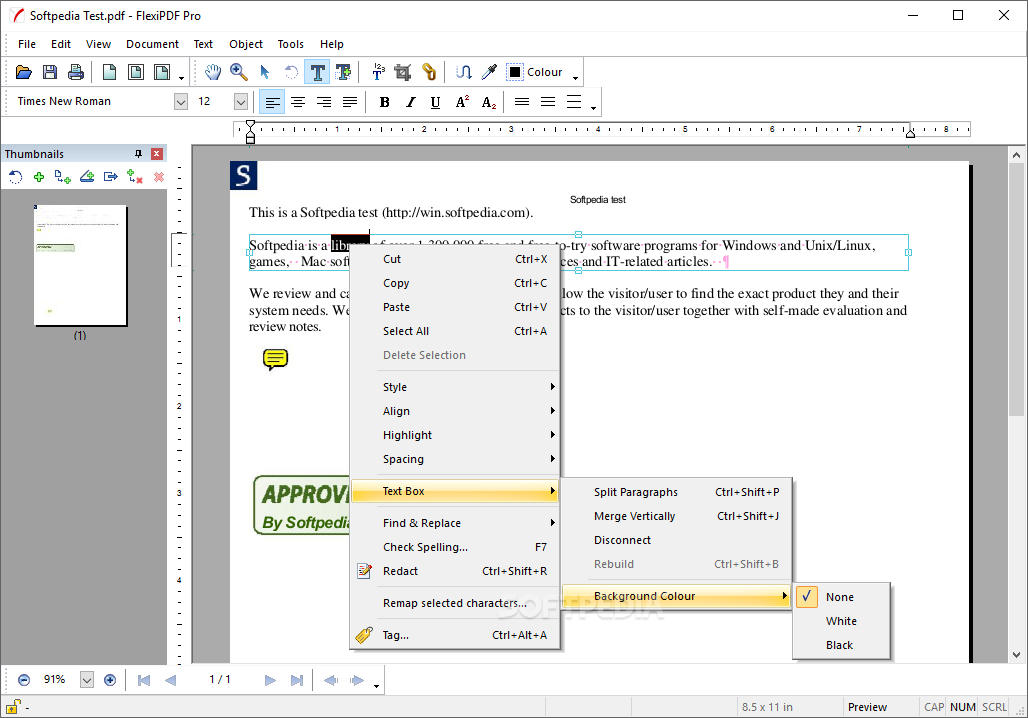Open a file with the folder icon

pos(24,72)
